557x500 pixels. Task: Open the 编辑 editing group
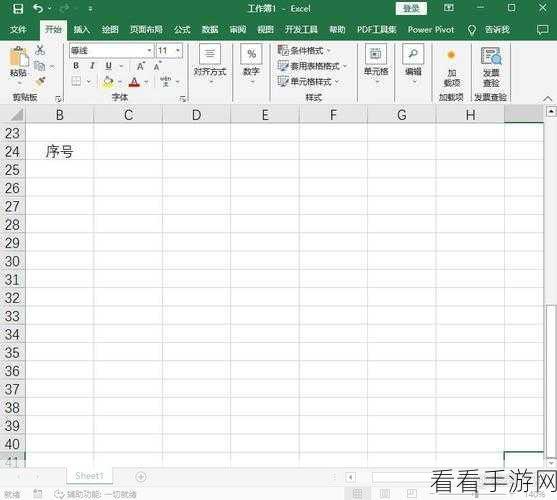click(x=413, y=65)
